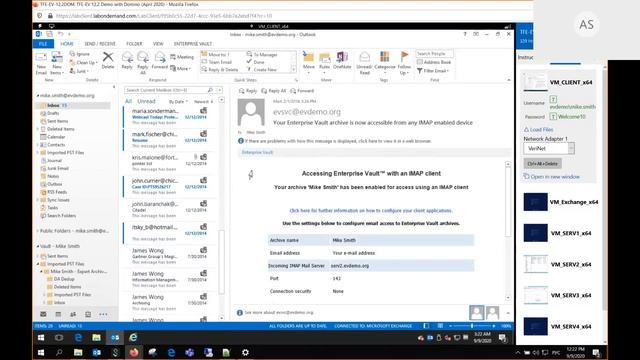This screenshot has height=360, width=640.
Task: Show only Unread messages
Action: (146, 101)
